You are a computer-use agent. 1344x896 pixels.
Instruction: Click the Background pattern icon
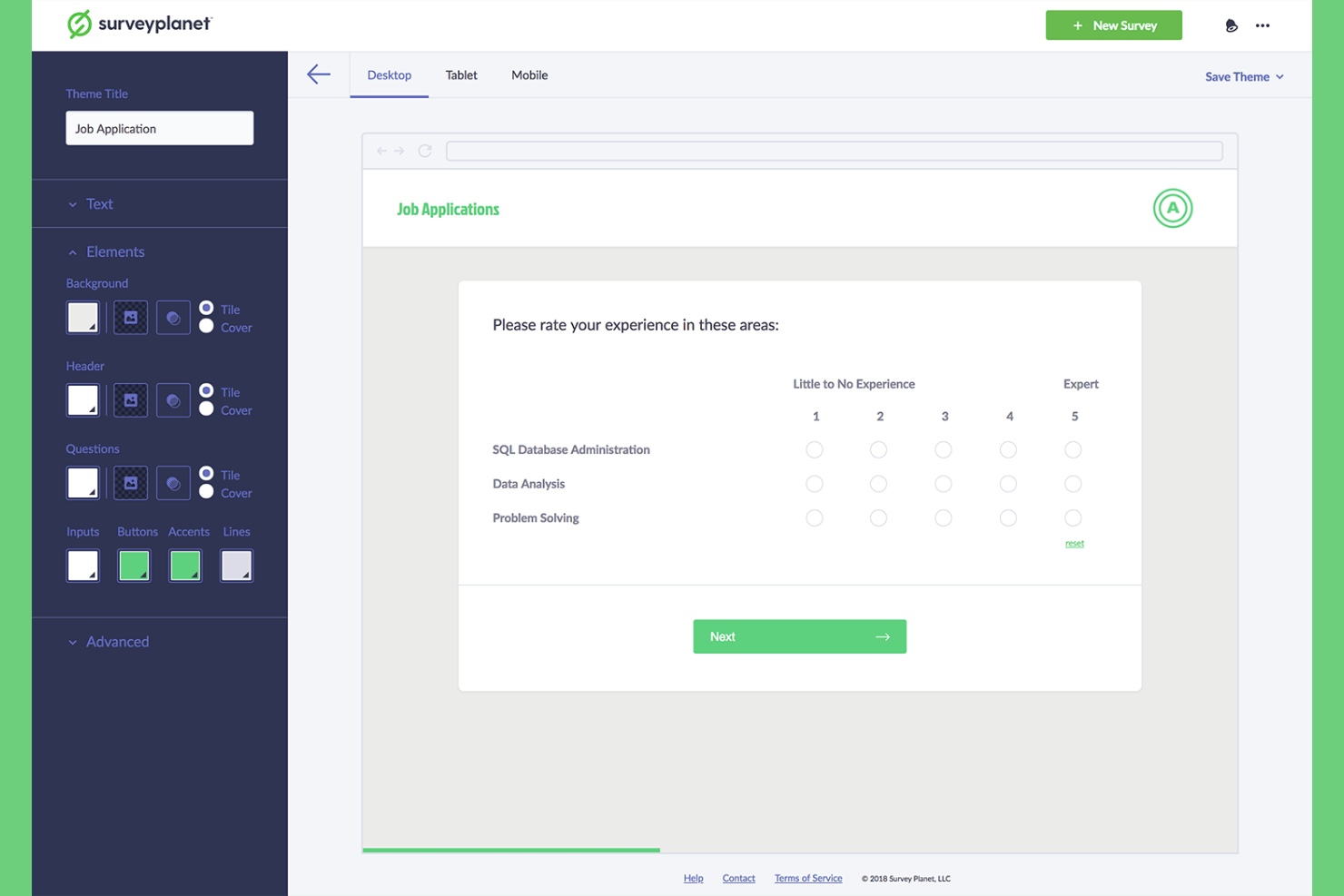(x=173, y=317)
